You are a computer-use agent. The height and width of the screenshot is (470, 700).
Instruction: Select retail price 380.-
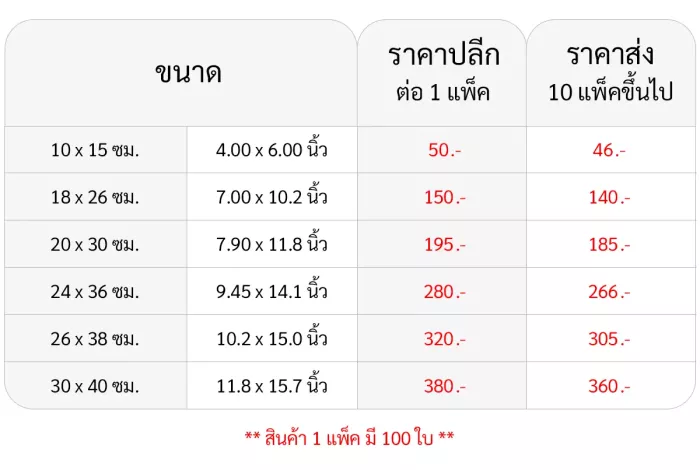pos(445,386)
